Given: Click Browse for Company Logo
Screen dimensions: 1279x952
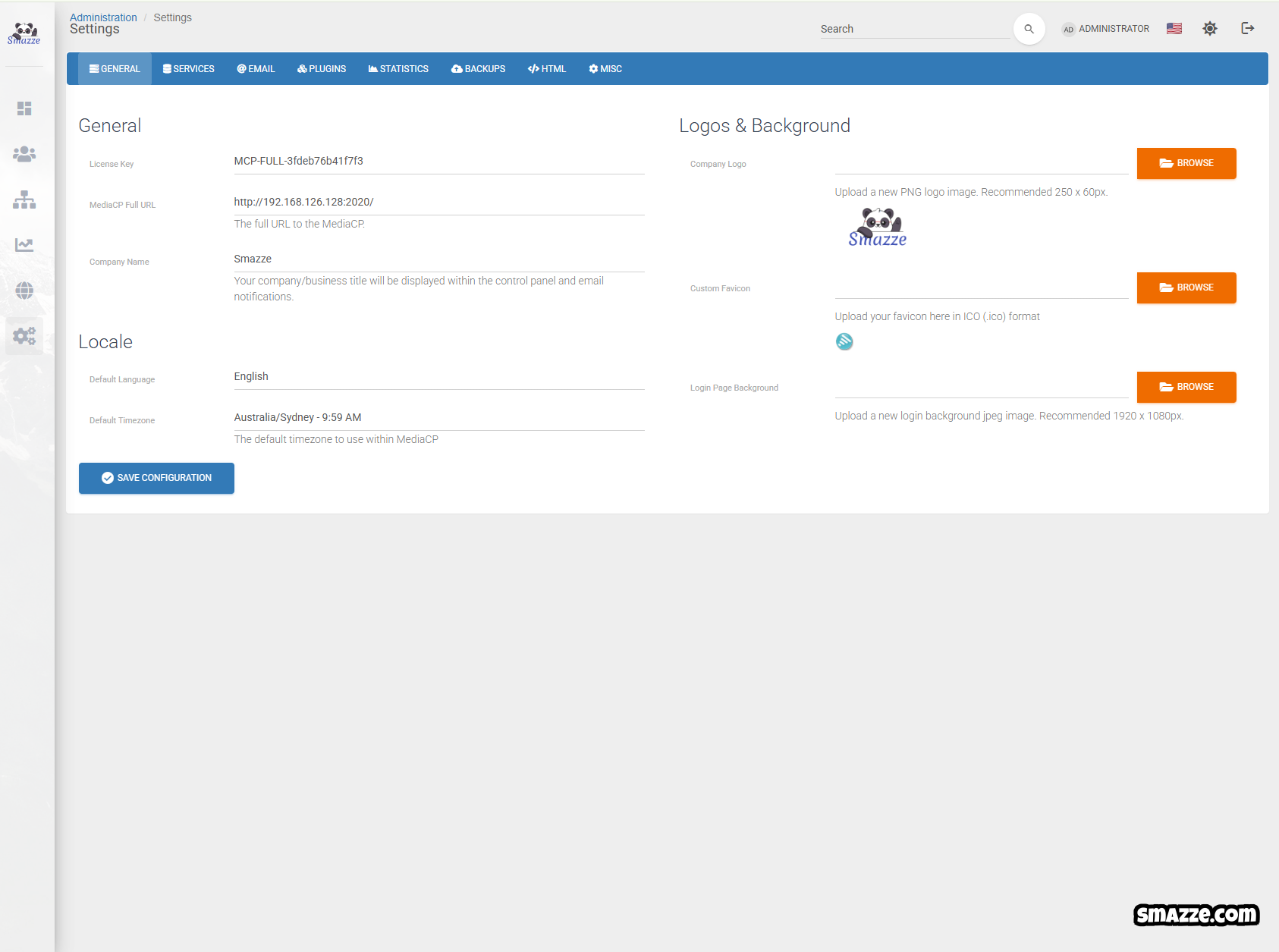Looking at the screenshot, I should tap(1186, 163).
